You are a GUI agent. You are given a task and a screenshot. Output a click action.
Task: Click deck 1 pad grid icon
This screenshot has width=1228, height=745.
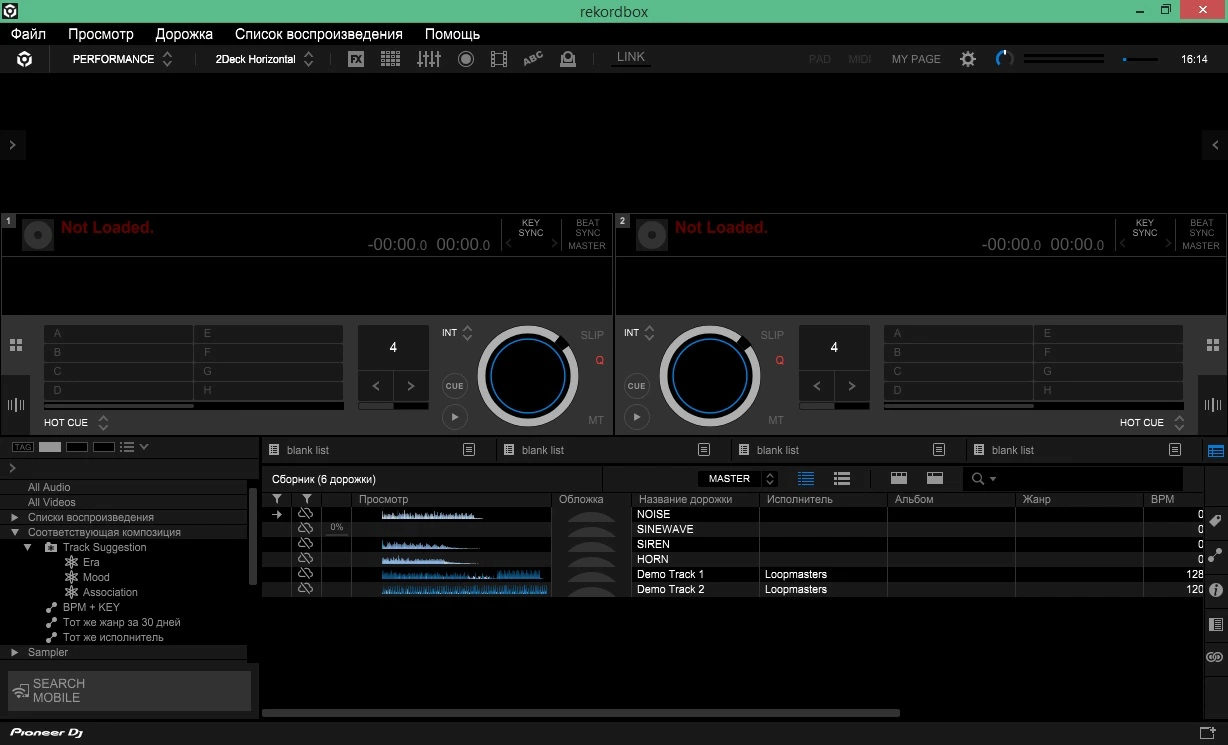point(16,345)
